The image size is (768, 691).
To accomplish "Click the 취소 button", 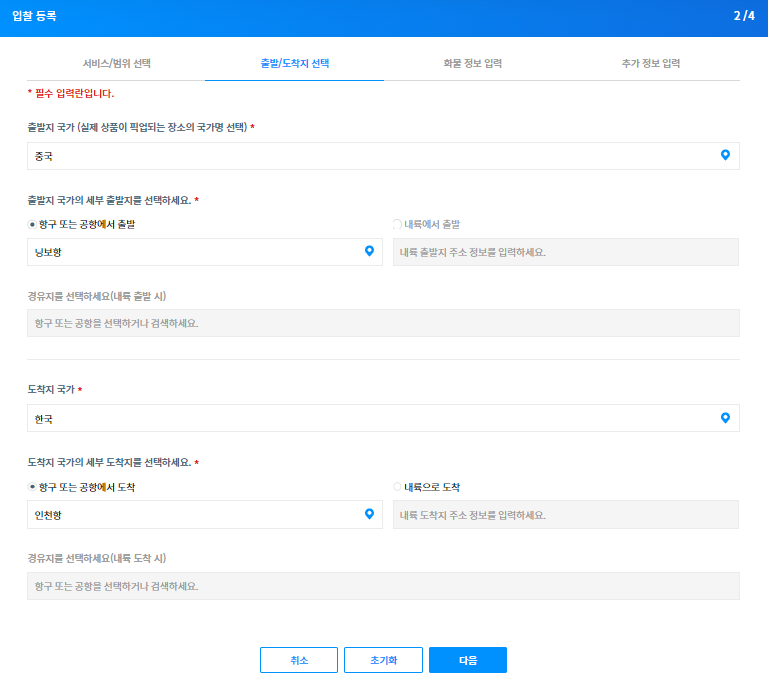I will (299, 660).
